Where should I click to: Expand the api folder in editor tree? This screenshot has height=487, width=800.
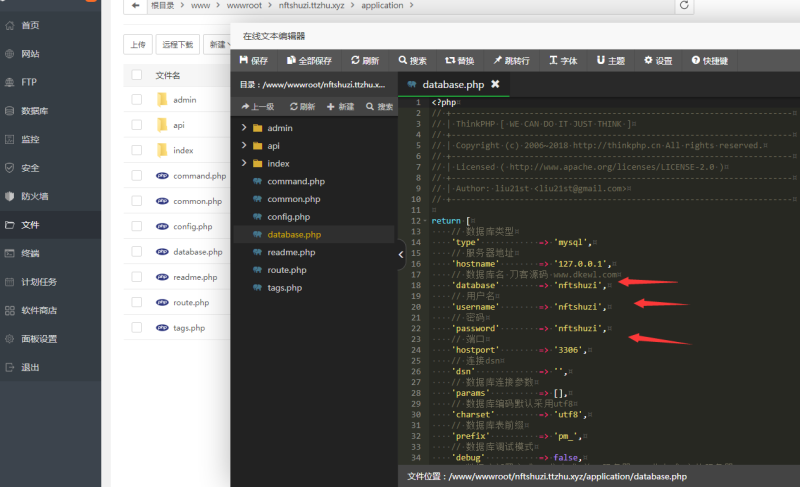(244, 145)
